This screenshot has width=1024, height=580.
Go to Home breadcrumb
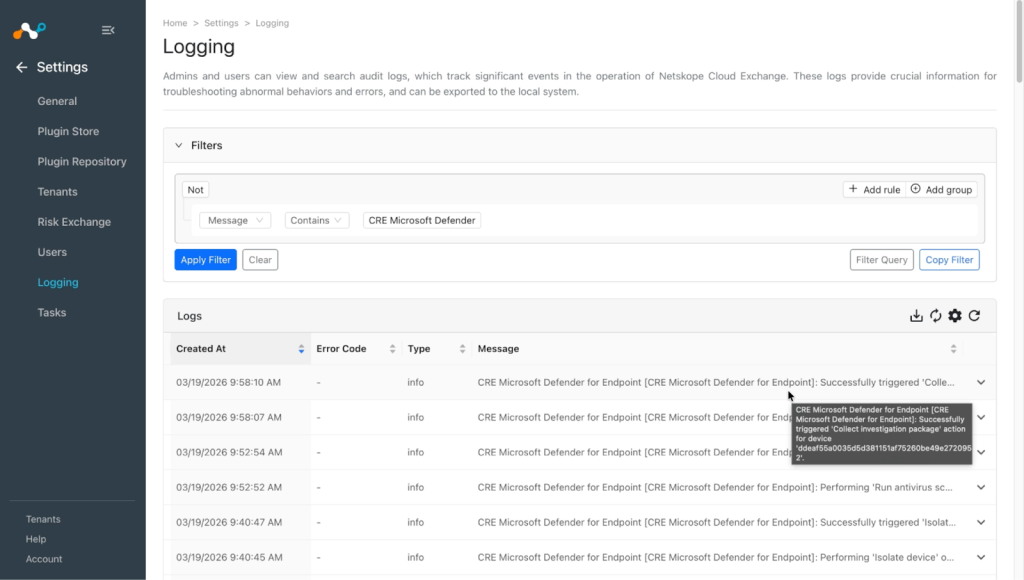pyautogui.click(x=175, y=23)
